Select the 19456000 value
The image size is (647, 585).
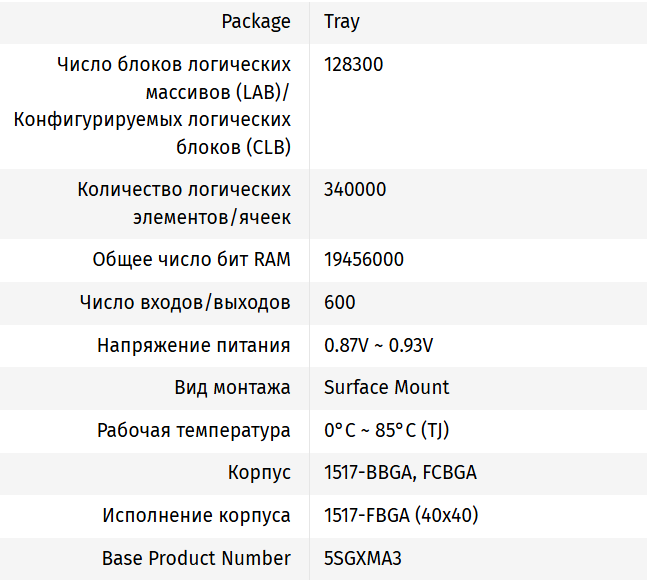(x=364, y=260)
